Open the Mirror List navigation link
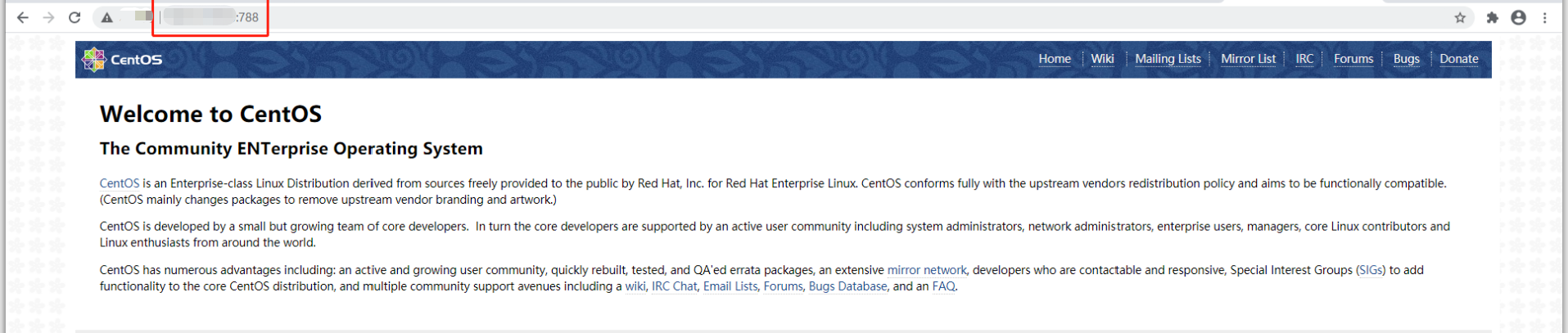1568x333 pixels. coord(1248,59)
